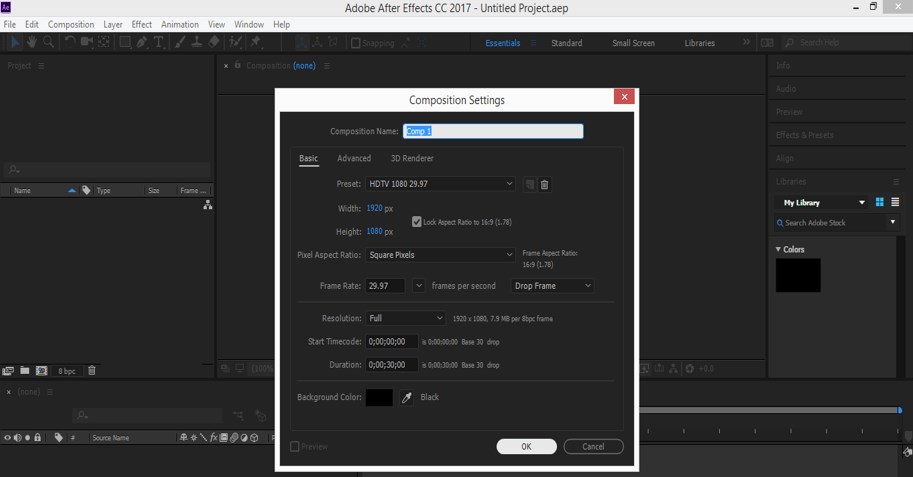
Task: Select the Puppet Pin tool
Action: (x=255, y=42)
